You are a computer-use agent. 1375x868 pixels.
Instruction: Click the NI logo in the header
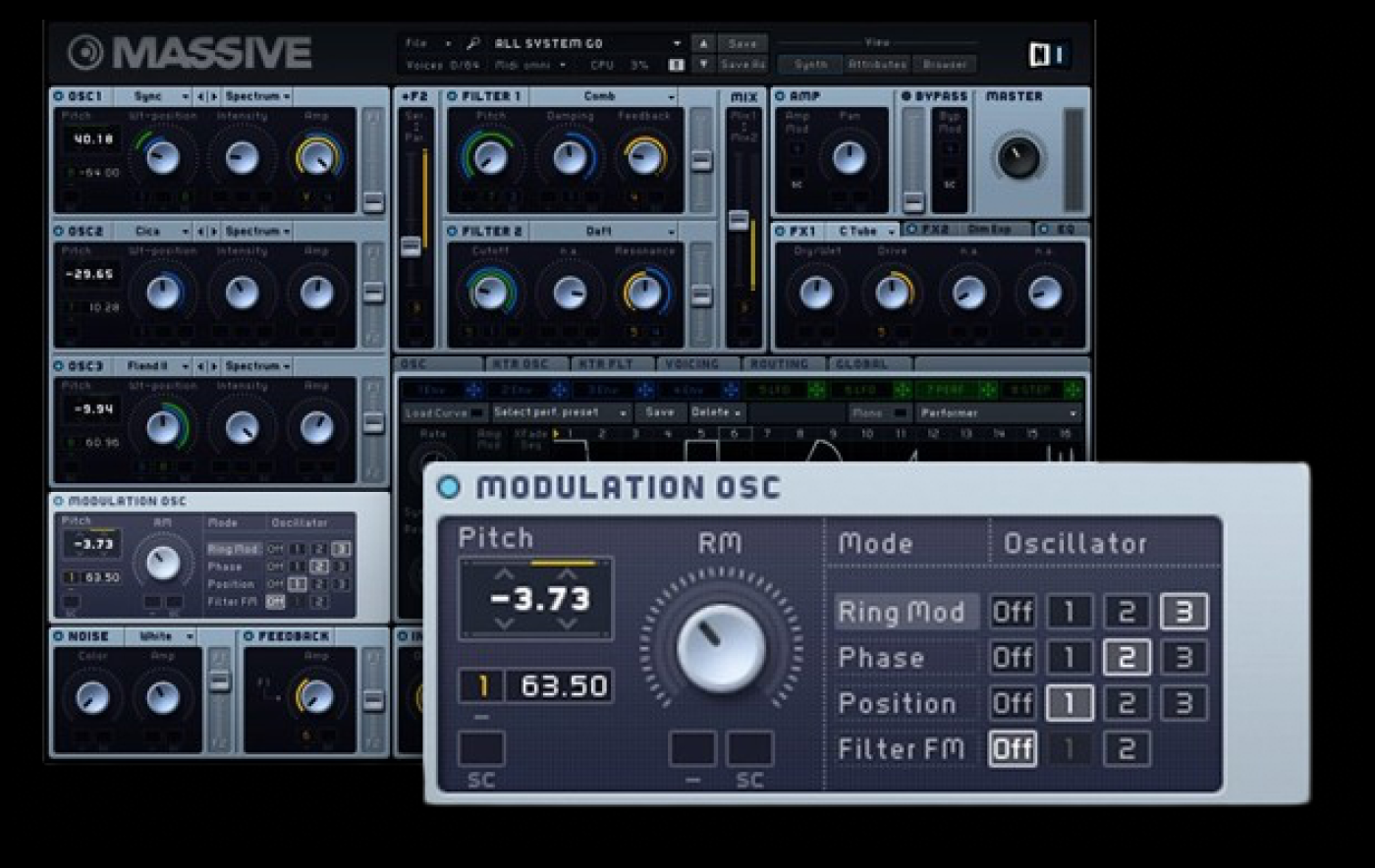[1047, 55]
